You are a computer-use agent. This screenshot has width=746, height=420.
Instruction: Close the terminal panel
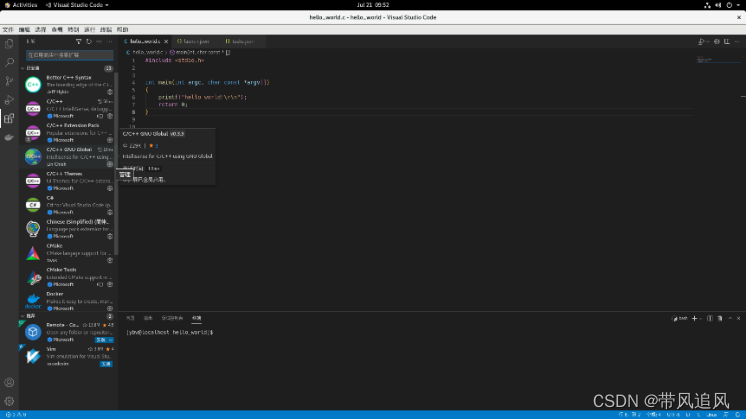point(738,318)
